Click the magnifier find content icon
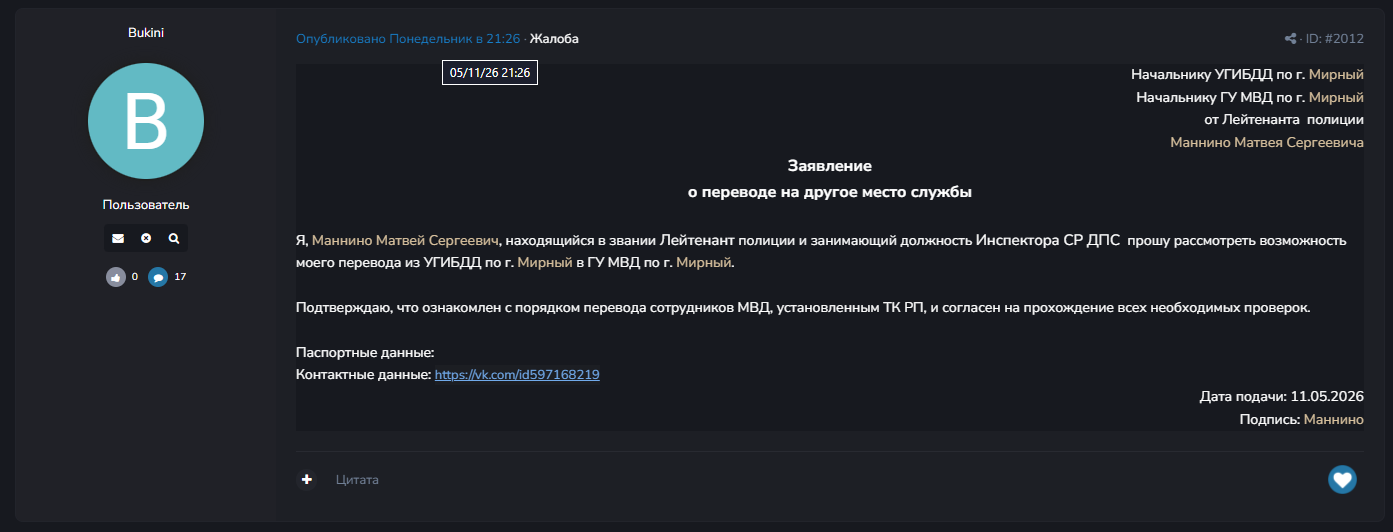The height and width of the screenshot is (532, 1393). 174,238
